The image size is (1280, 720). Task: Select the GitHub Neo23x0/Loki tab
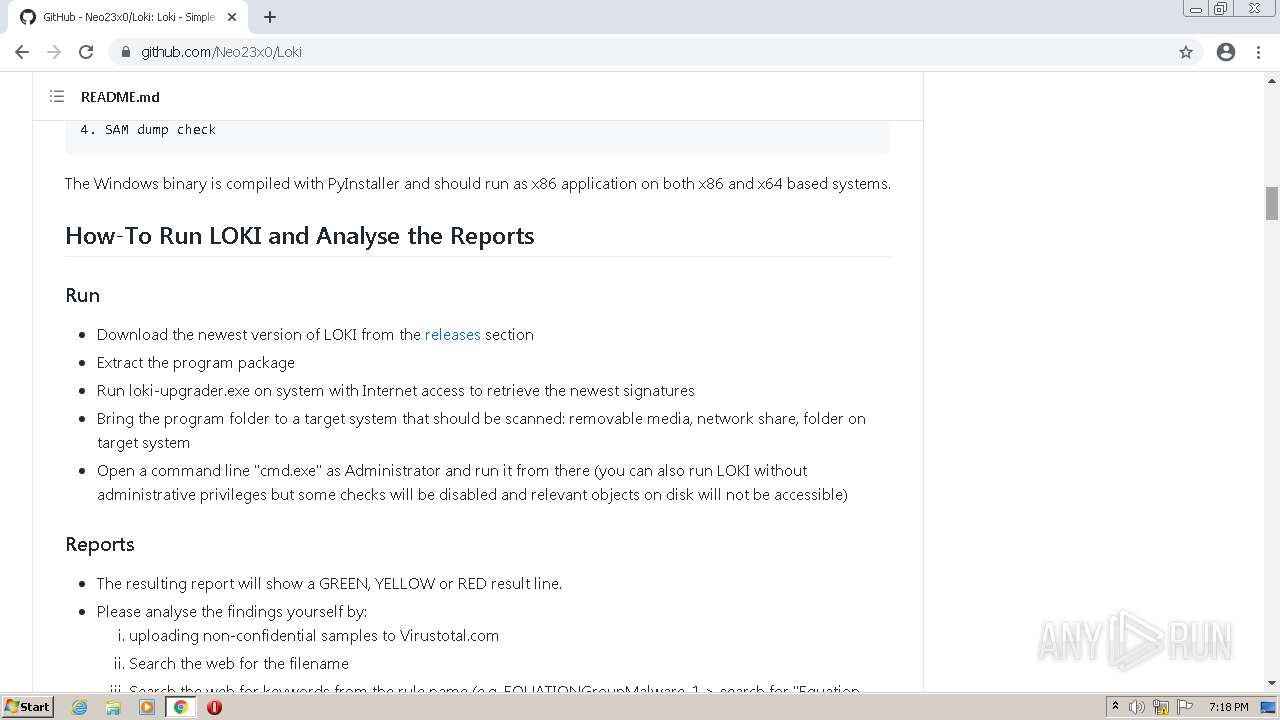[128, 17]
